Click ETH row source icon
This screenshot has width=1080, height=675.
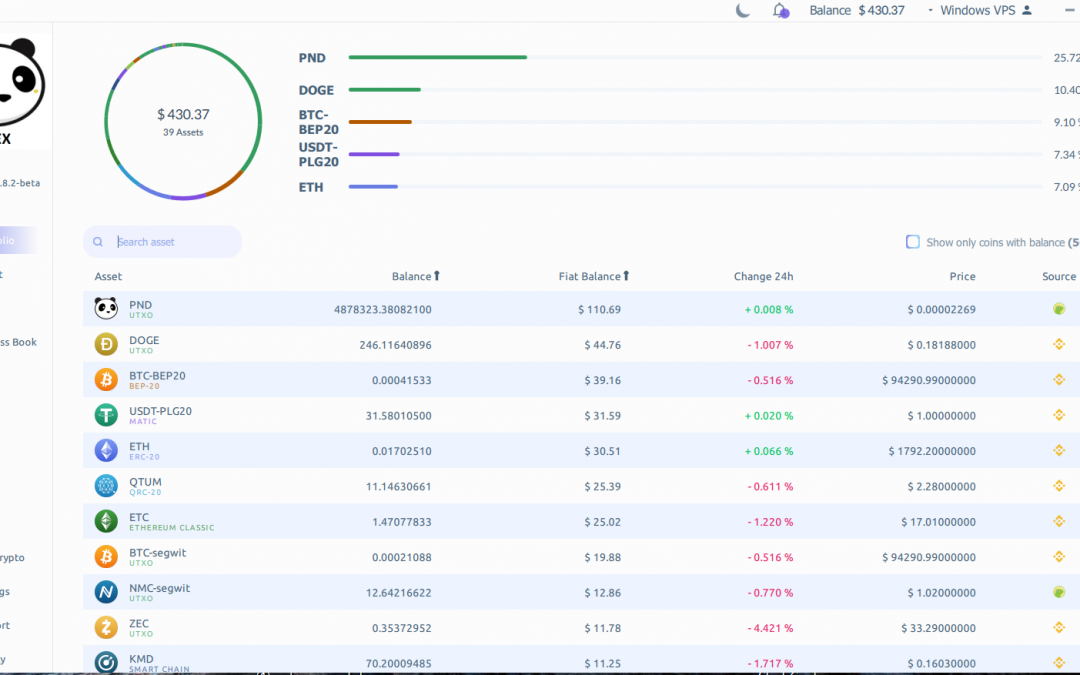[1059, 450]
